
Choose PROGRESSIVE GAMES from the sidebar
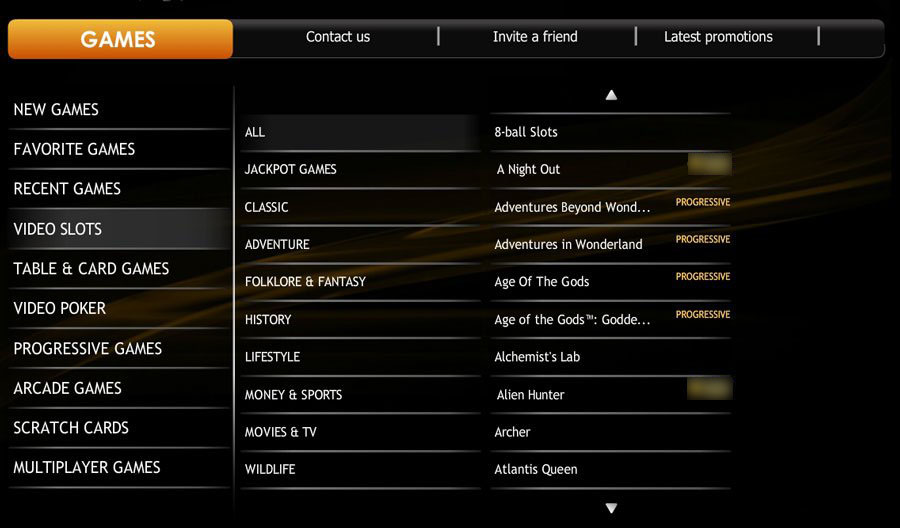click(x=87, y=349)
